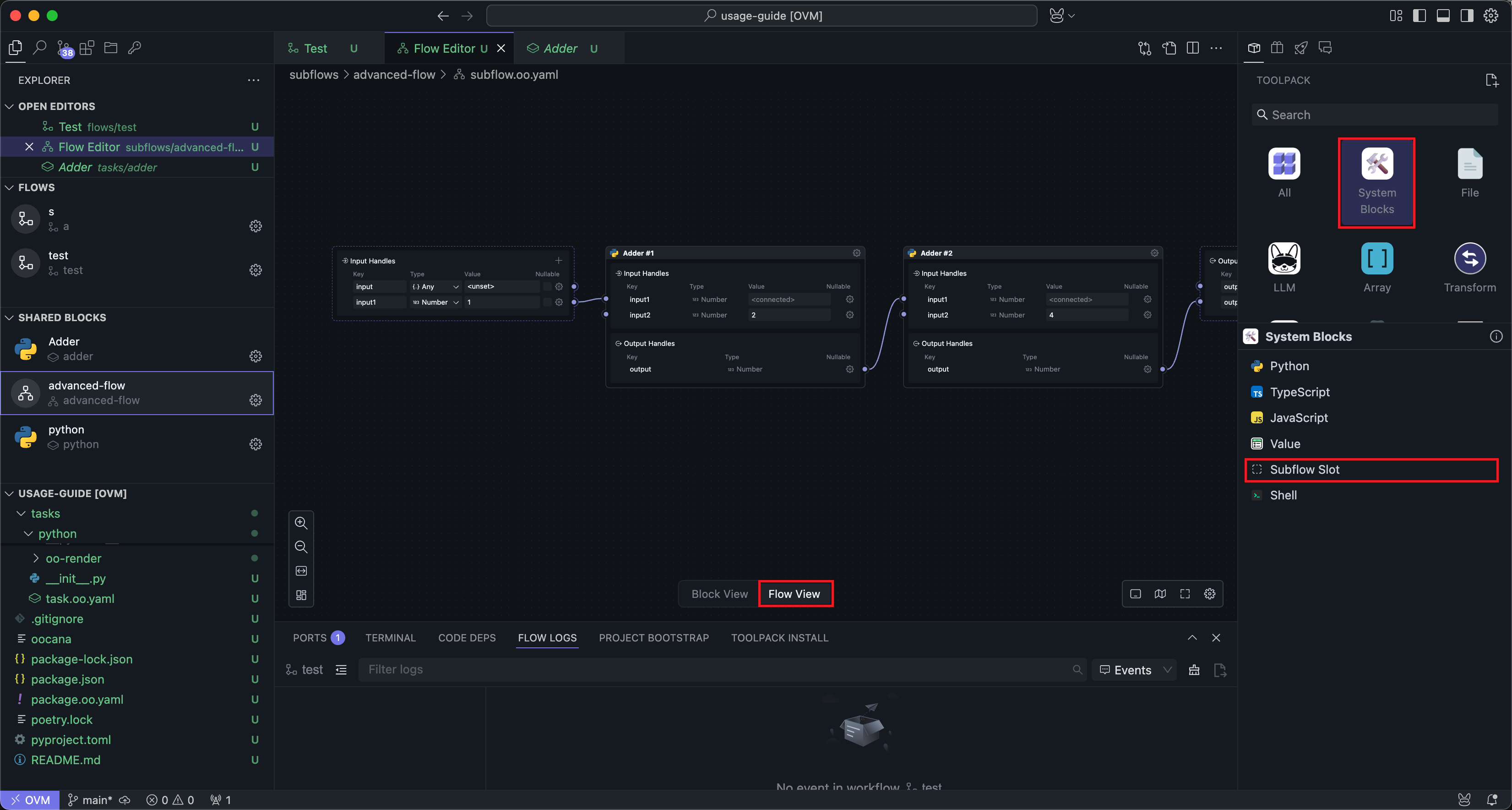
Task: Open the Adder editor tab
Action: click(560, 48)
